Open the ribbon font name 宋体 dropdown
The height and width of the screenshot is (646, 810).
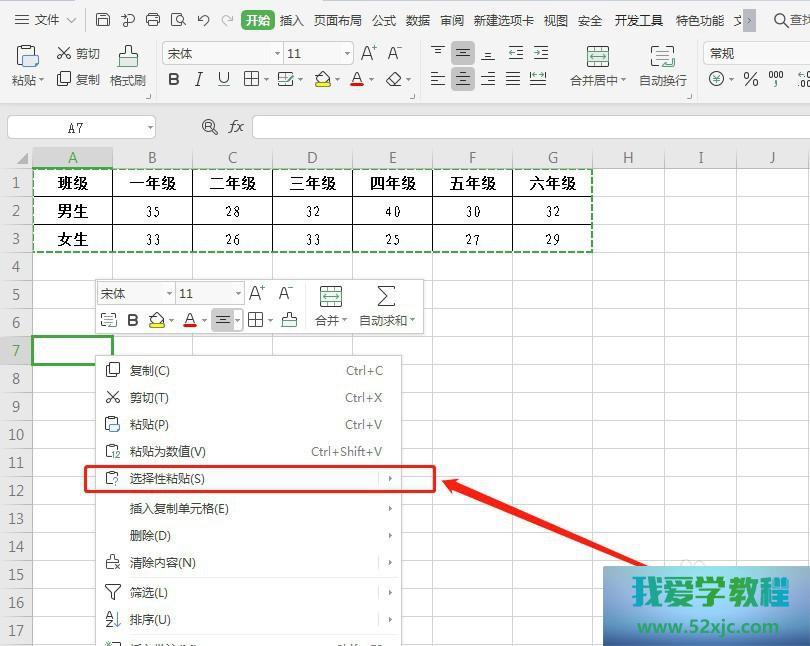point(277,54)
